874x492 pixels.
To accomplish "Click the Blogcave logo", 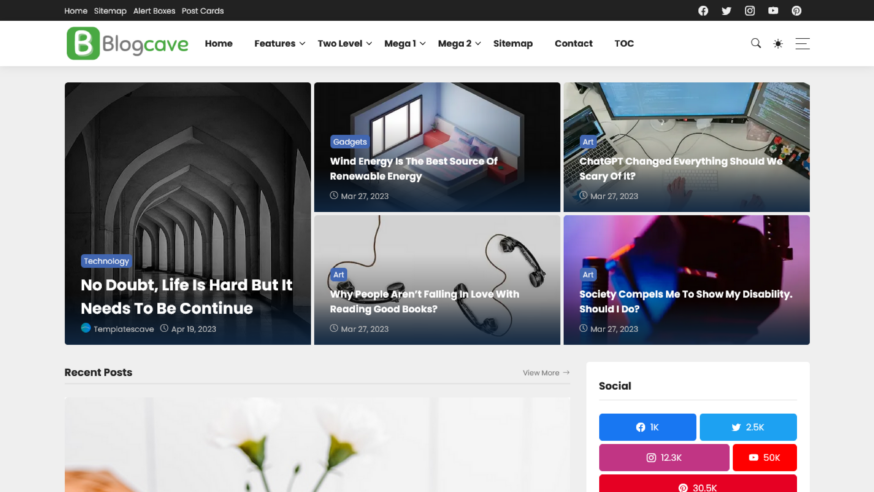I will [128, 43].
